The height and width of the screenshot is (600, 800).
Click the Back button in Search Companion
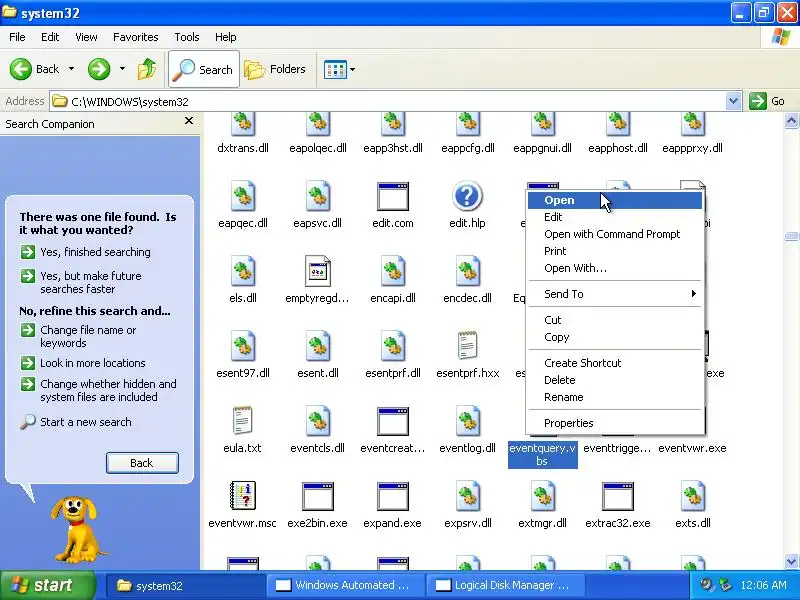(142, 463)
